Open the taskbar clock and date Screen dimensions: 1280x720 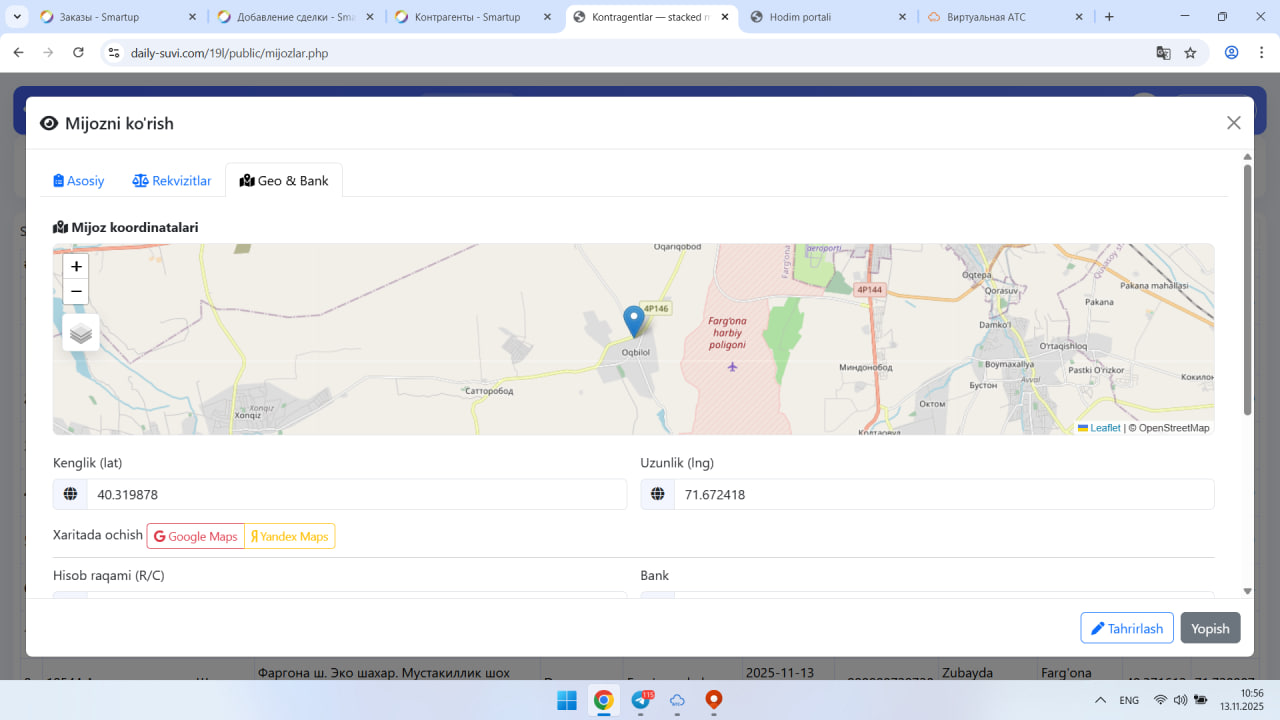pyautogui.click(x=1242, y=700)
